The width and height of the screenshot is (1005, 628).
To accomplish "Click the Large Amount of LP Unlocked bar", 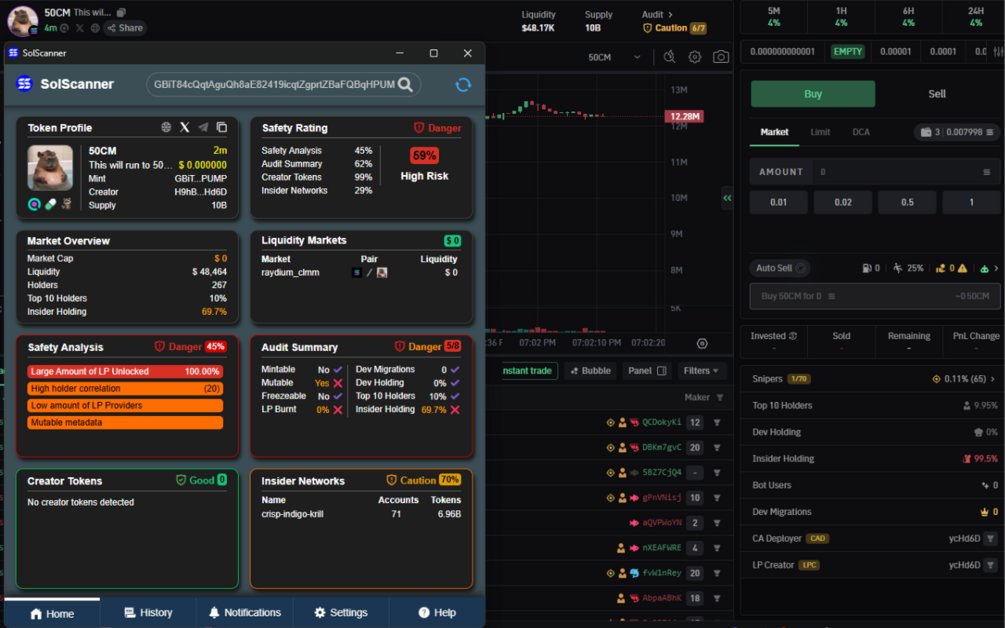I will click(x=126, y=372).
